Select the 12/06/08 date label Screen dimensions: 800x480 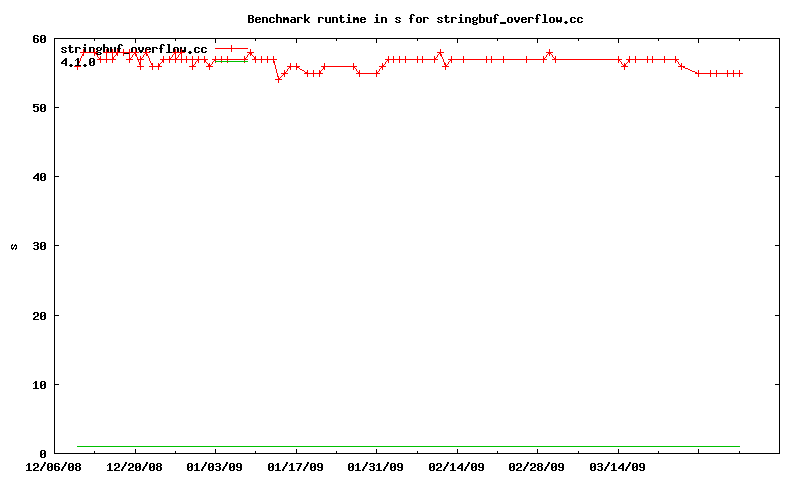54,466
